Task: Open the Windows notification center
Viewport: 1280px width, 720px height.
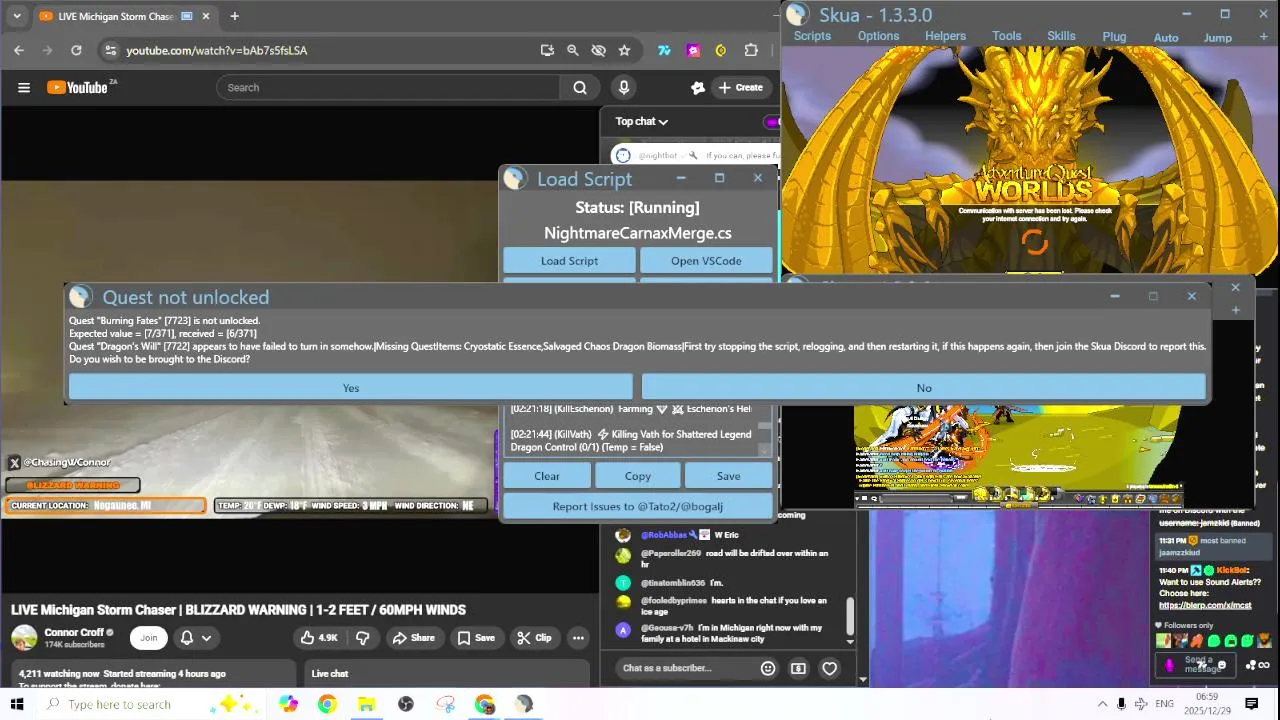Action: tap(1251, 704)
